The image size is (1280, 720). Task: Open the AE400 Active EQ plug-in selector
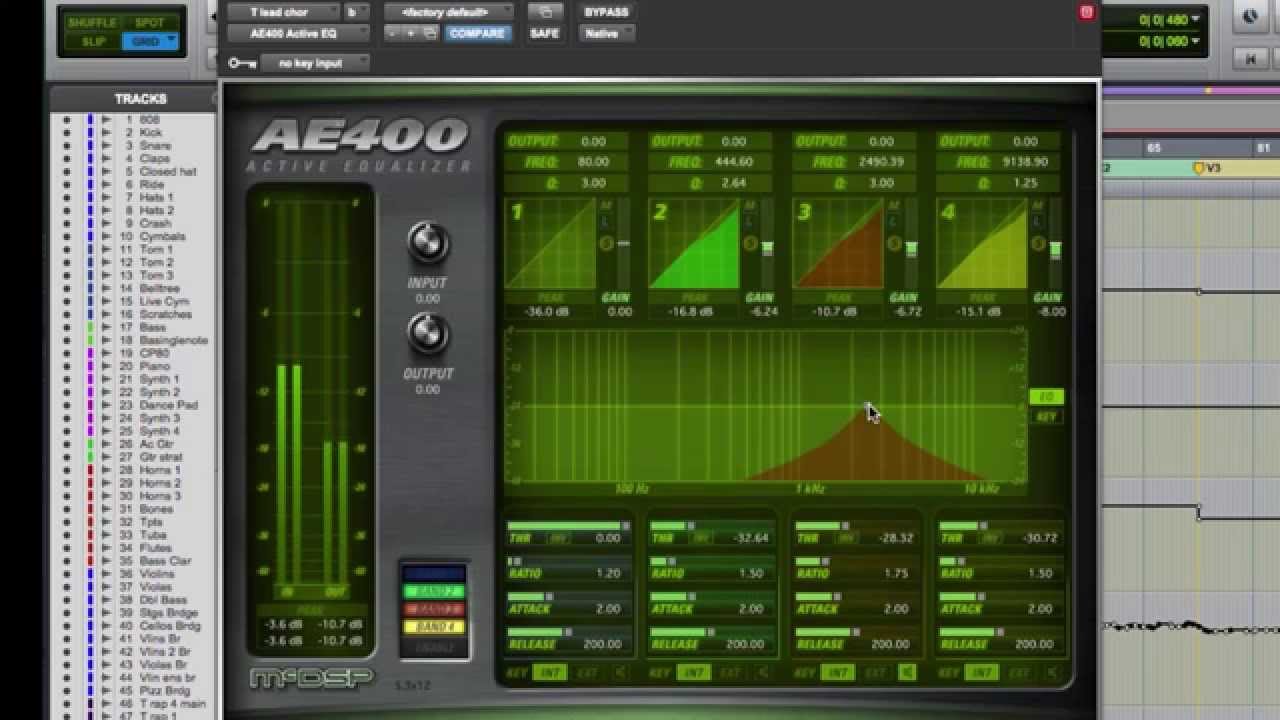[x=298, y=33]
